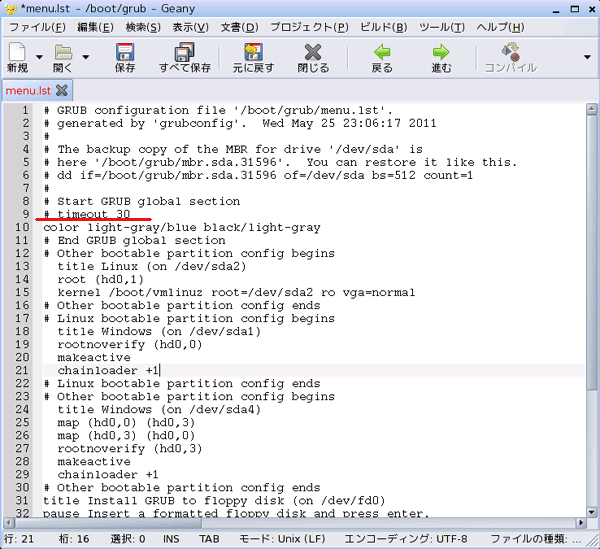
Task: Click the Close document (閉じる) X icon
Action: pos(313,52)
